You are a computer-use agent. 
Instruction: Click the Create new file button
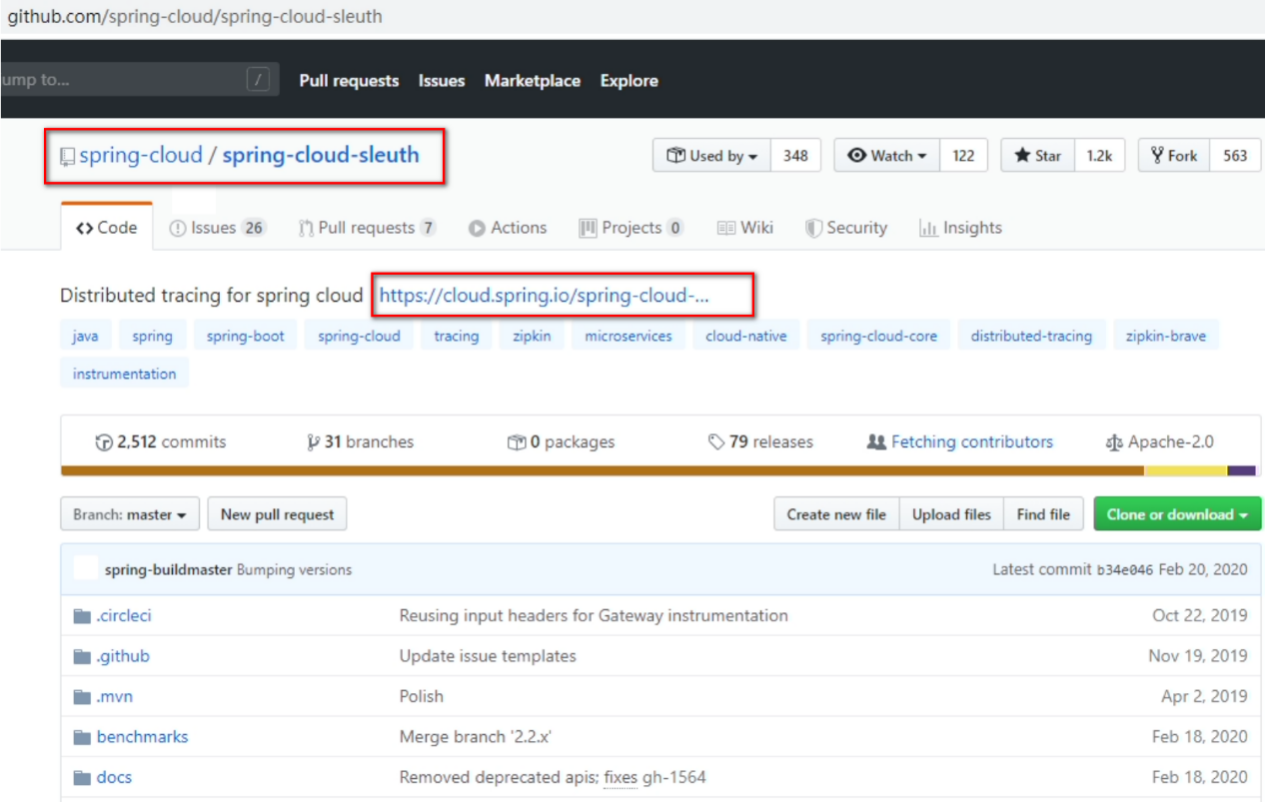point(837,515)
